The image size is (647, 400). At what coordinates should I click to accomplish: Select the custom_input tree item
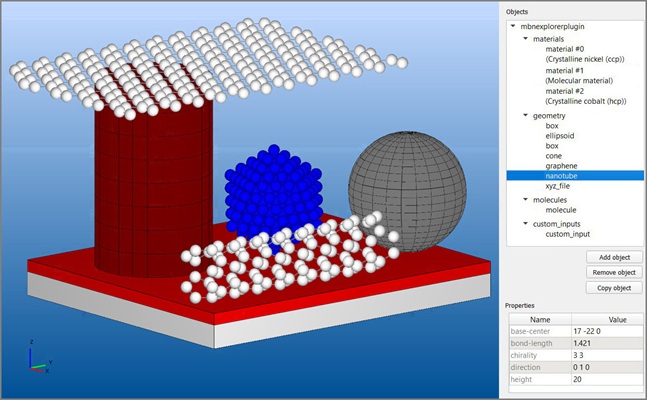point(568,234)
